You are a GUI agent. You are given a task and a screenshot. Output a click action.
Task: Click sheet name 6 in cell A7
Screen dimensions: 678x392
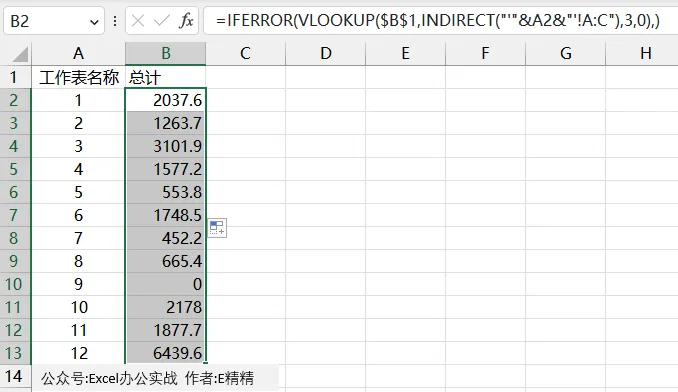[78, 215]
